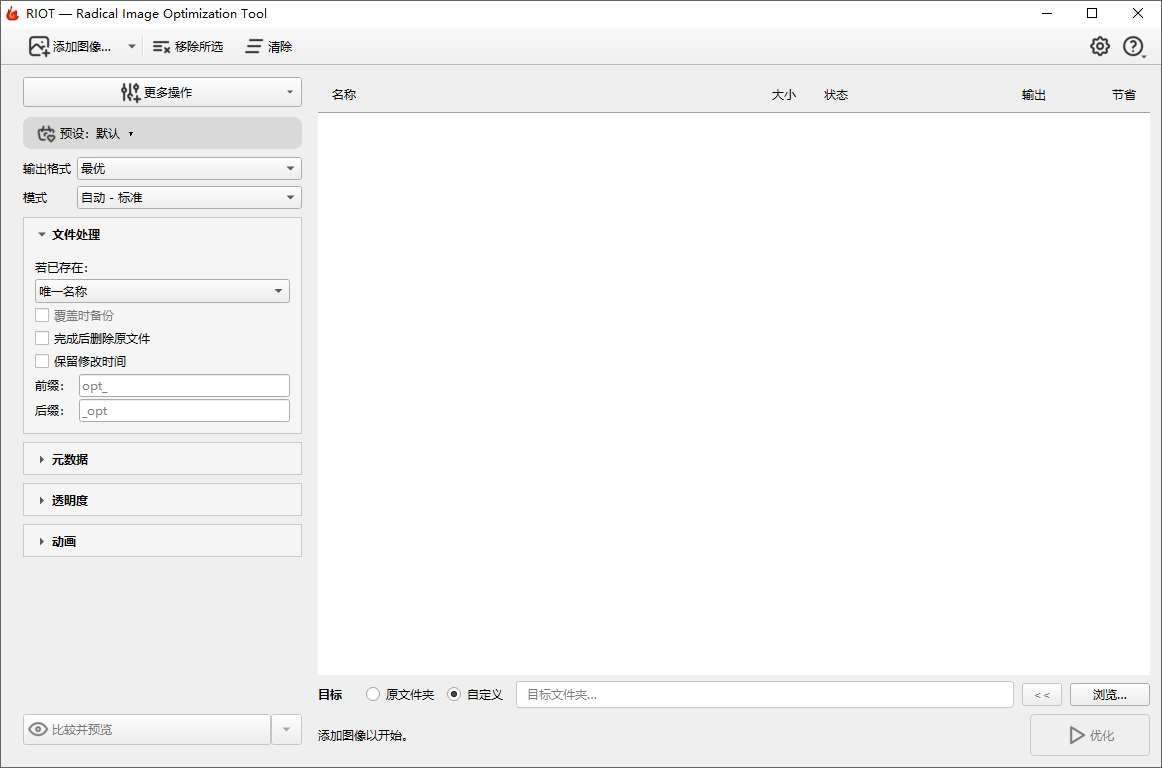1162x768 pixels.
Task: Click the Output (输出) column header
Action: pyautogui.click(x=1034, y=95)
